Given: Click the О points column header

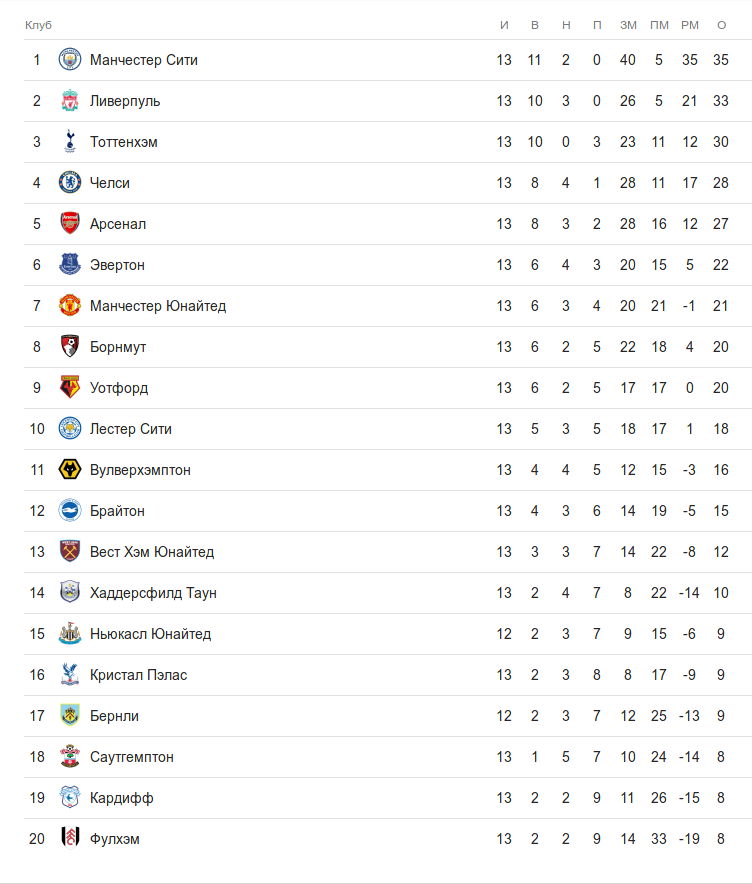Looking at the screenshot, I should pos(721,24).
